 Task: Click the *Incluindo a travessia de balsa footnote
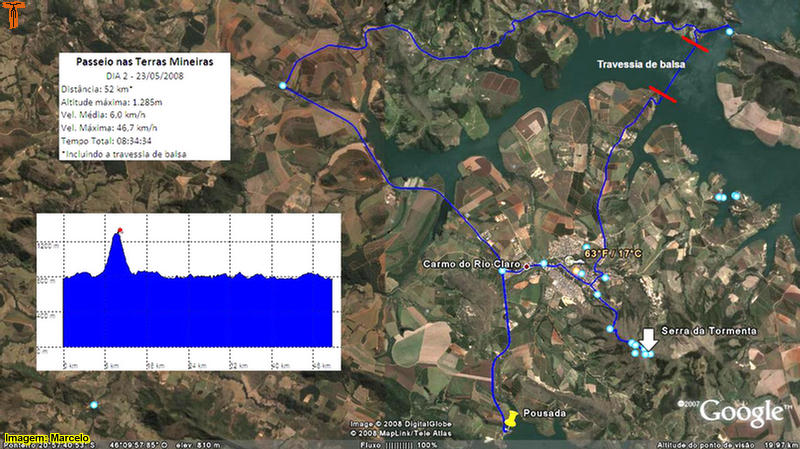(x=123, y=154)
